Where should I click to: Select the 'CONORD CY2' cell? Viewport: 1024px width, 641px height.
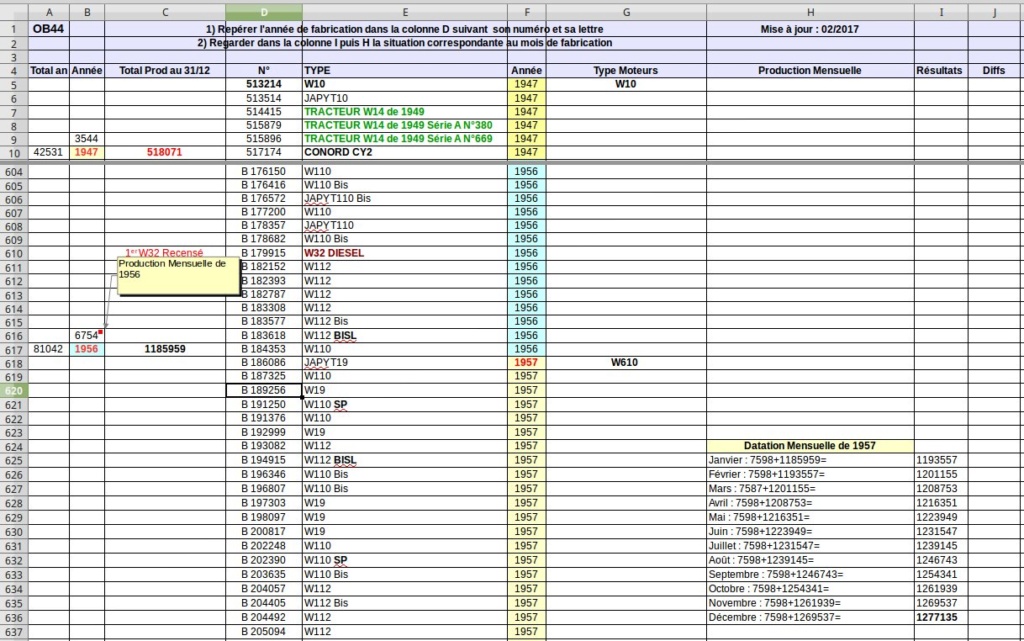(405, 152)
